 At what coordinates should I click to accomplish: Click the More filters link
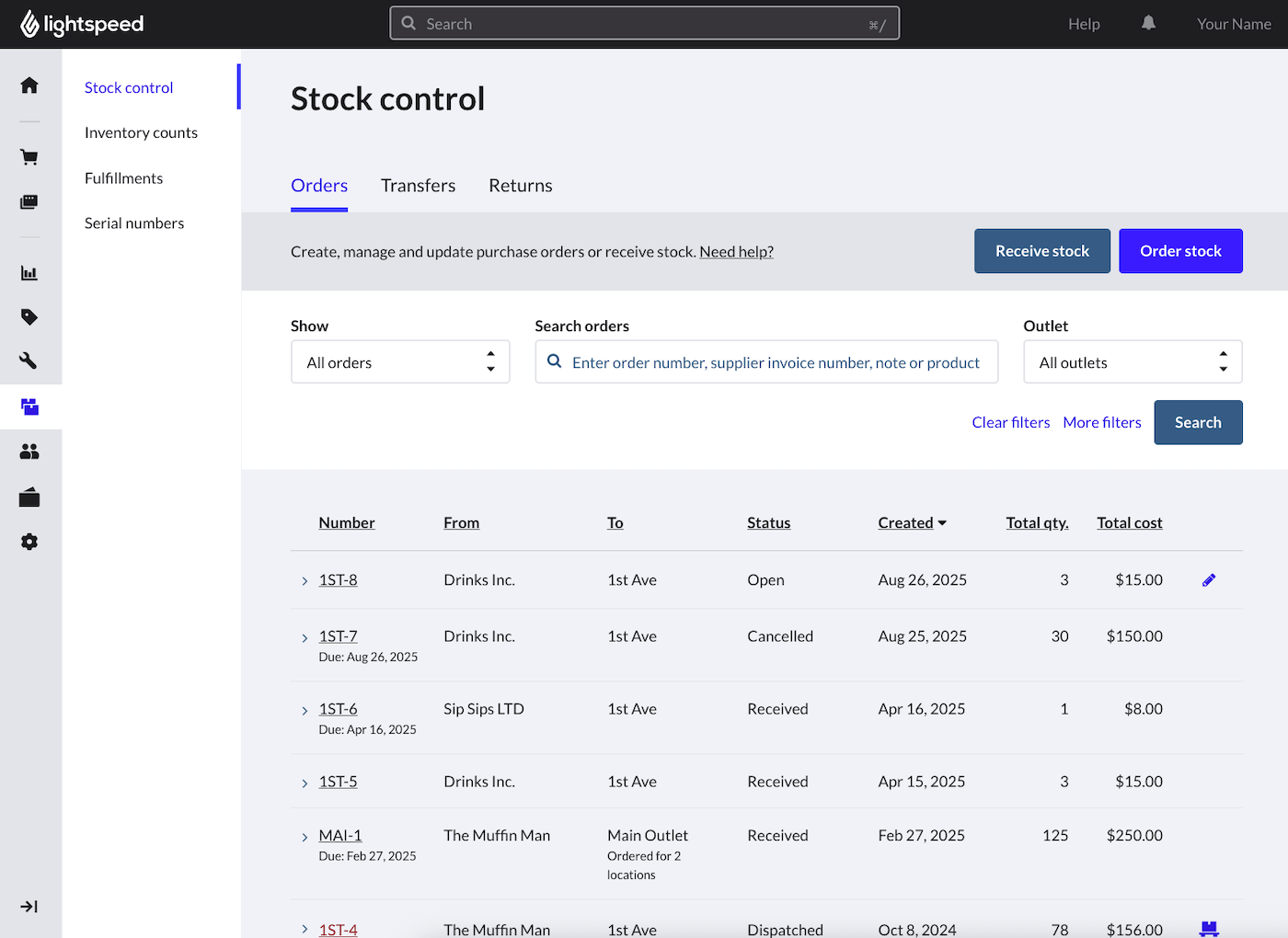[x=1101, y=422]
